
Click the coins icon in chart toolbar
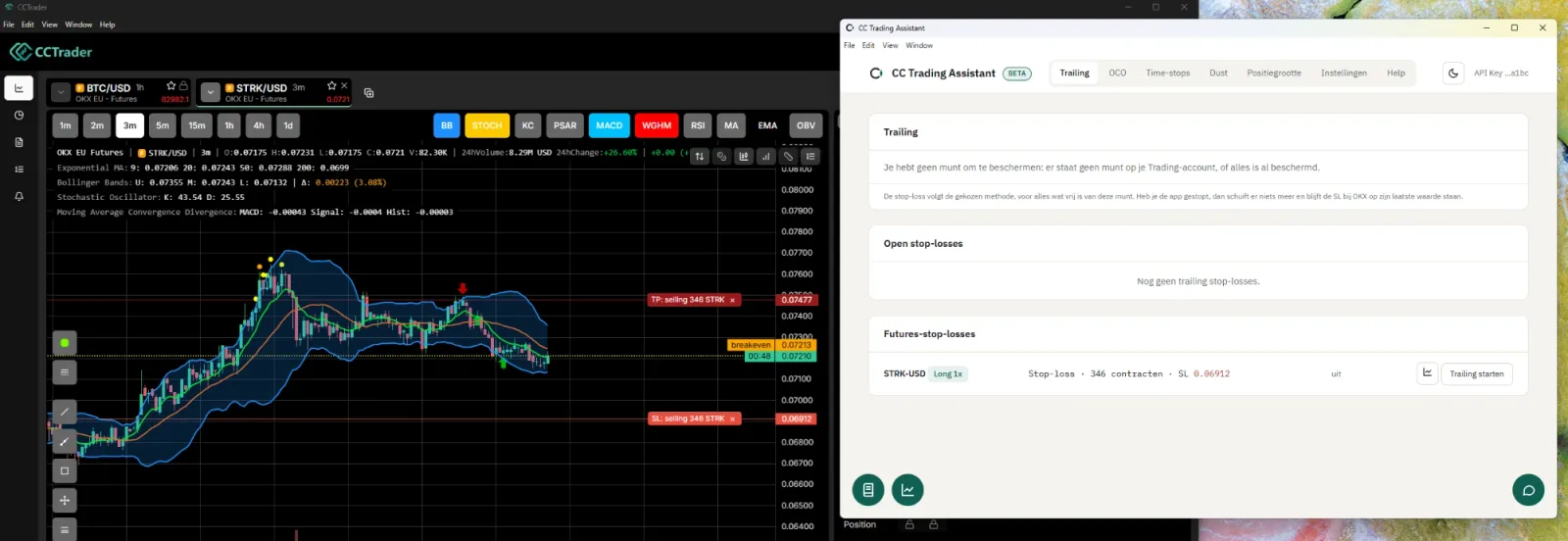click(x=722, y=156)
